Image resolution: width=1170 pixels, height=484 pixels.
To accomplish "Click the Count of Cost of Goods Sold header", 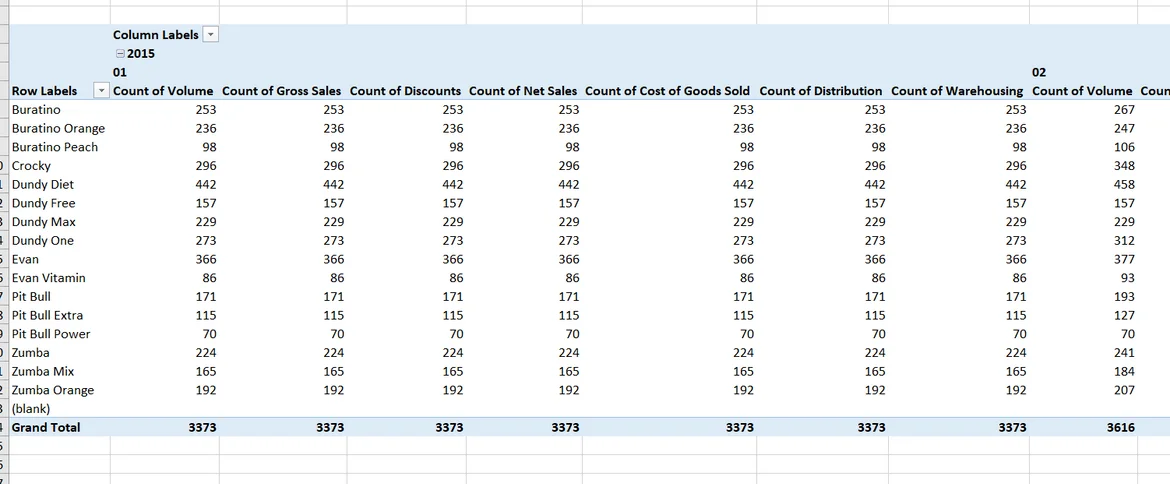I will (669, 91).
